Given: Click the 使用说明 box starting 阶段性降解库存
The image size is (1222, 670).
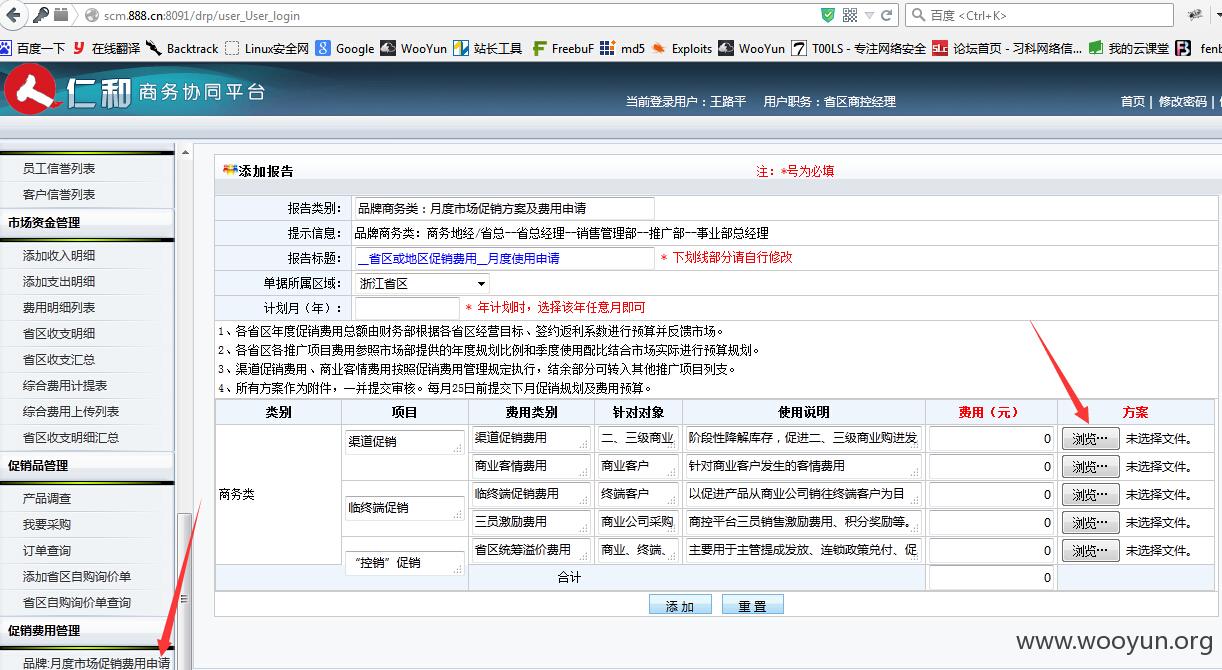Looking at the screenshot, I should click(803, 438).
